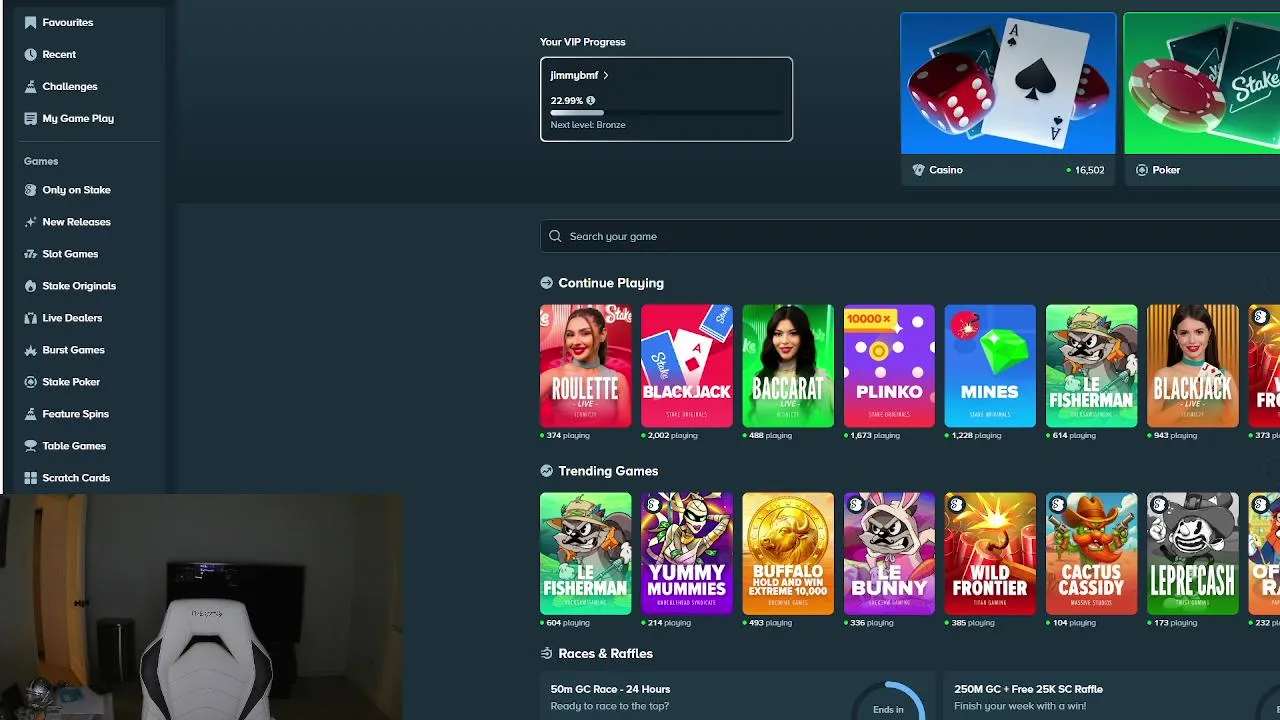Open 250M GC + Free 25K SC Raffle card
Viewport: 1280px width, 720px height.
[x=1111, y=696]
